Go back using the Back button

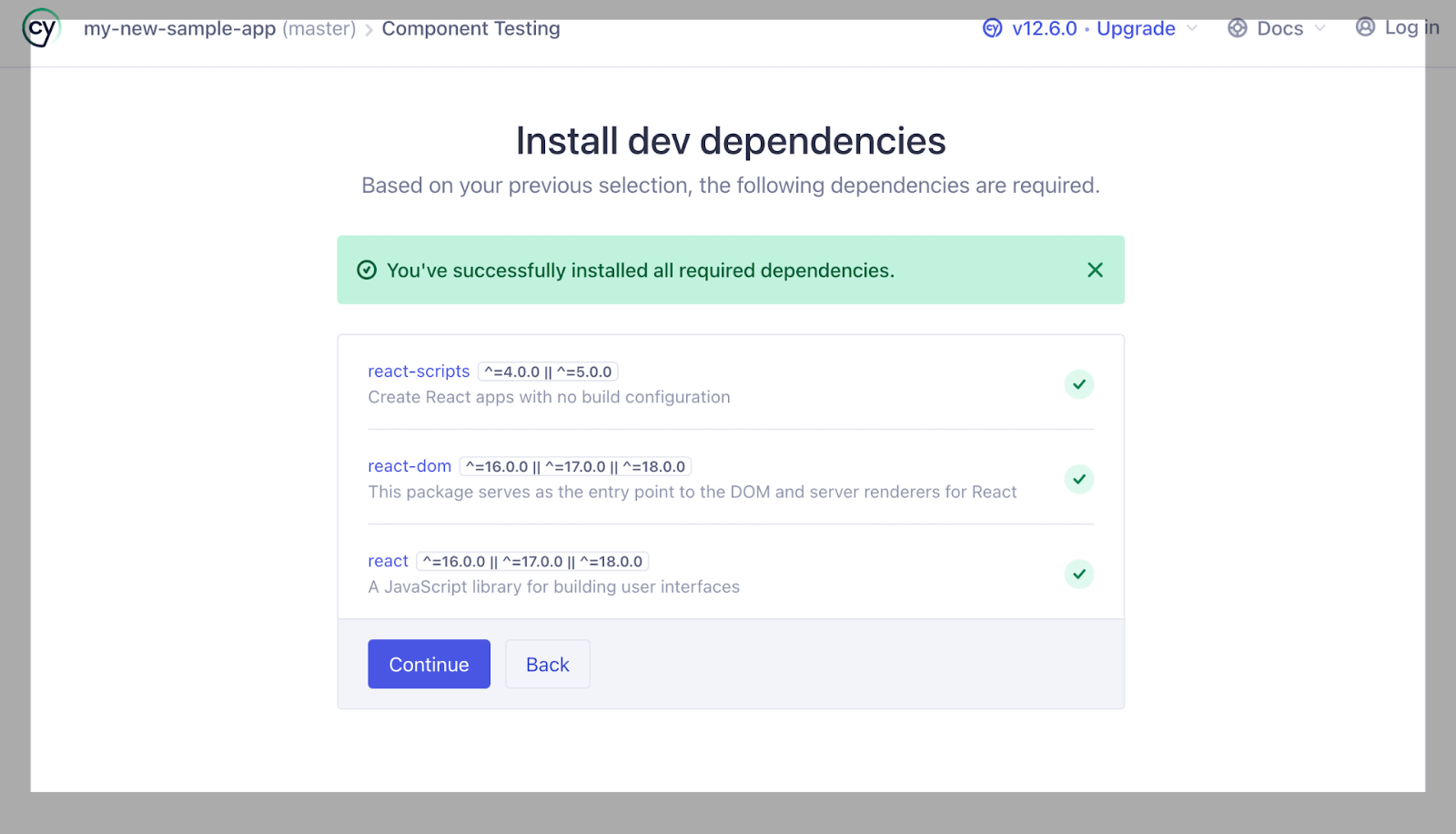click(547, 664)
